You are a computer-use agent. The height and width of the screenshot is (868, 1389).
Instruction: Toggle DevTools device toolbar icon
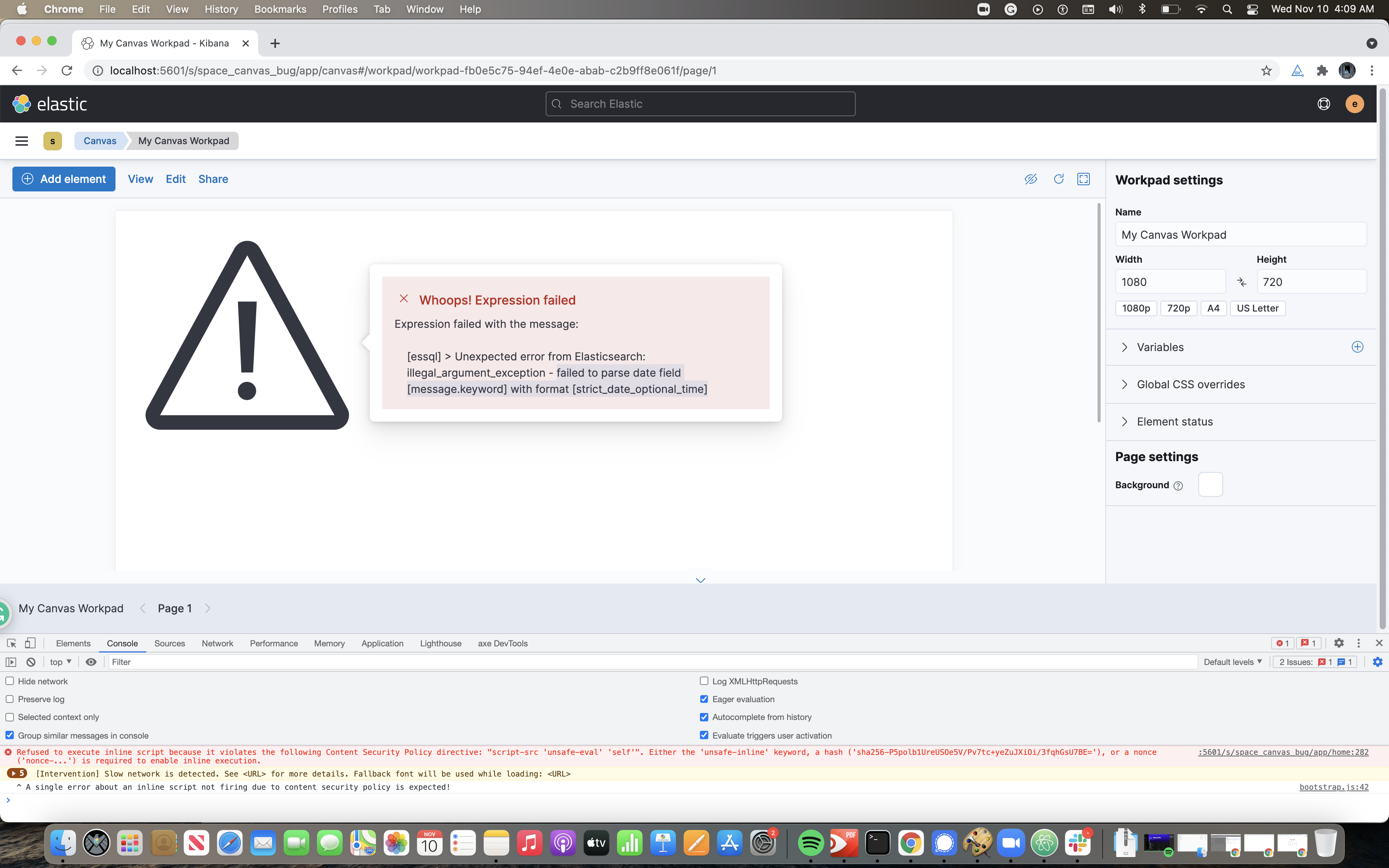[30, 643]
